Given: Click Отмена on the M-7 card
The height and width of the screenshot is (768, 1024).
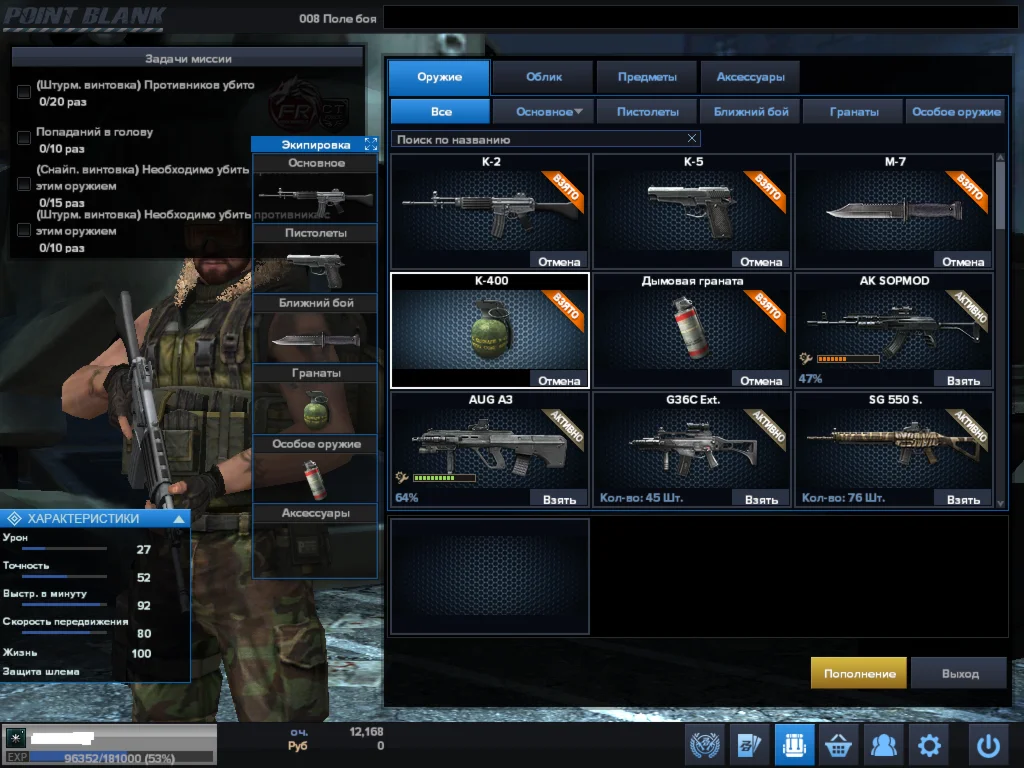Looking at the screenshot, I should 963,261.
